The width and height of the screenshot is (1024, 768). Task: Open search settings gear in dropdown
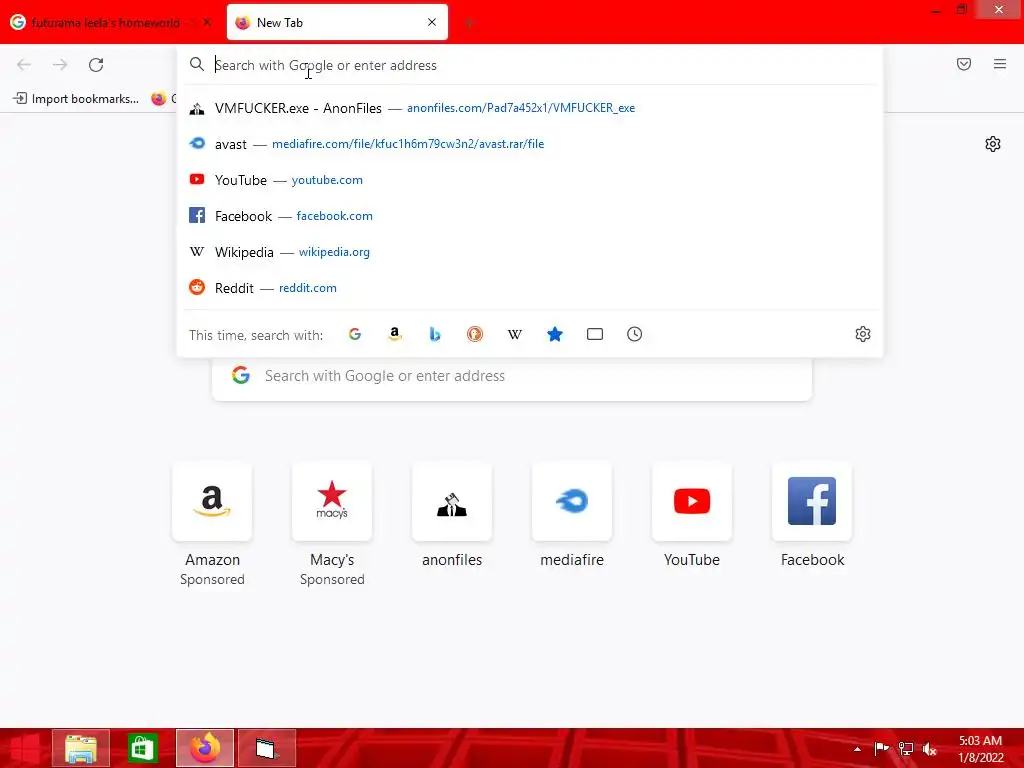coord(863,334)
